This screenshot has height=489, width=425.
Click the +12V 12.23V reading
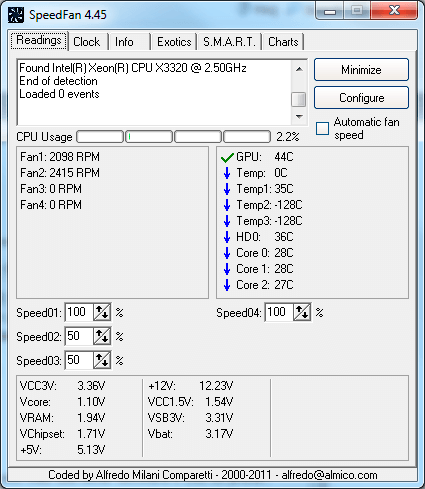coord(191,386)
